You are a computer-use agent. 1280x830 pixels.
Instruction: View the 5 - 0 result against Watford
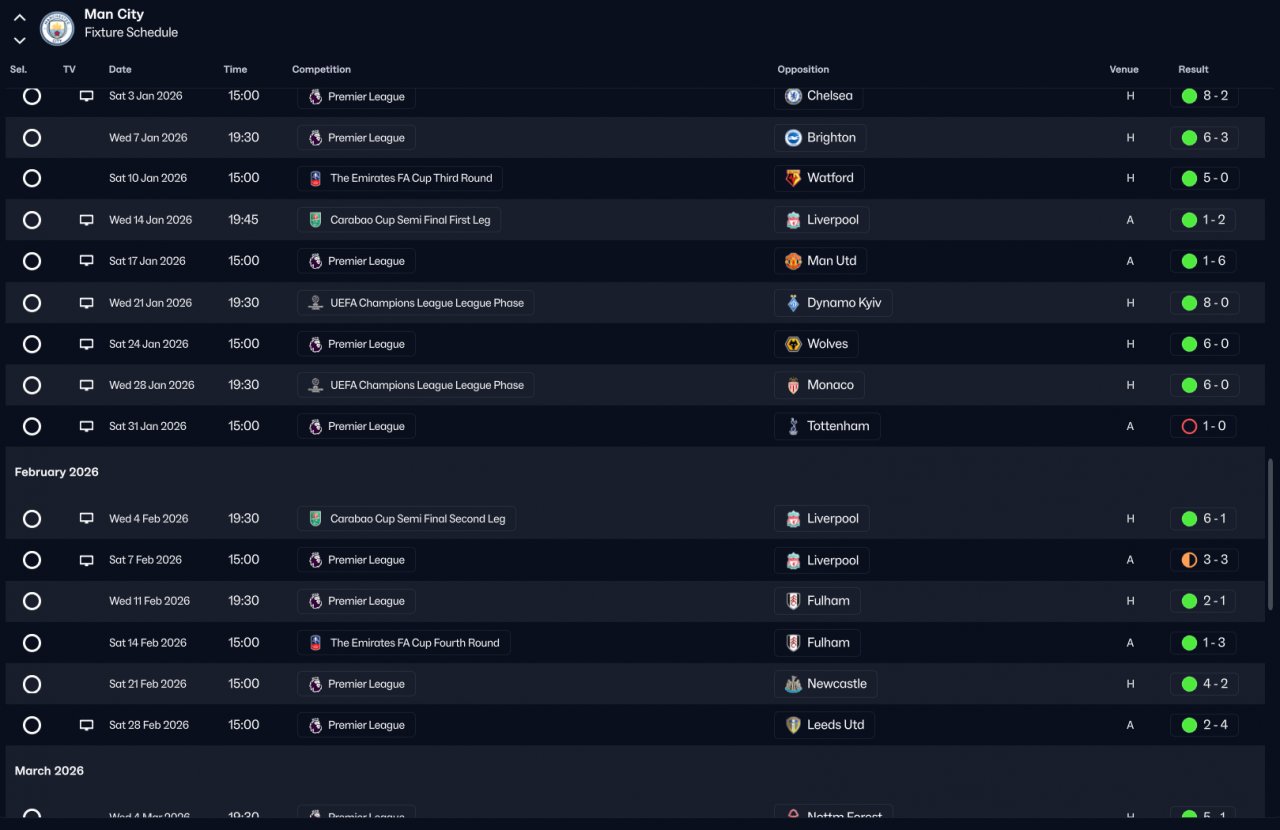[1204, 178]
